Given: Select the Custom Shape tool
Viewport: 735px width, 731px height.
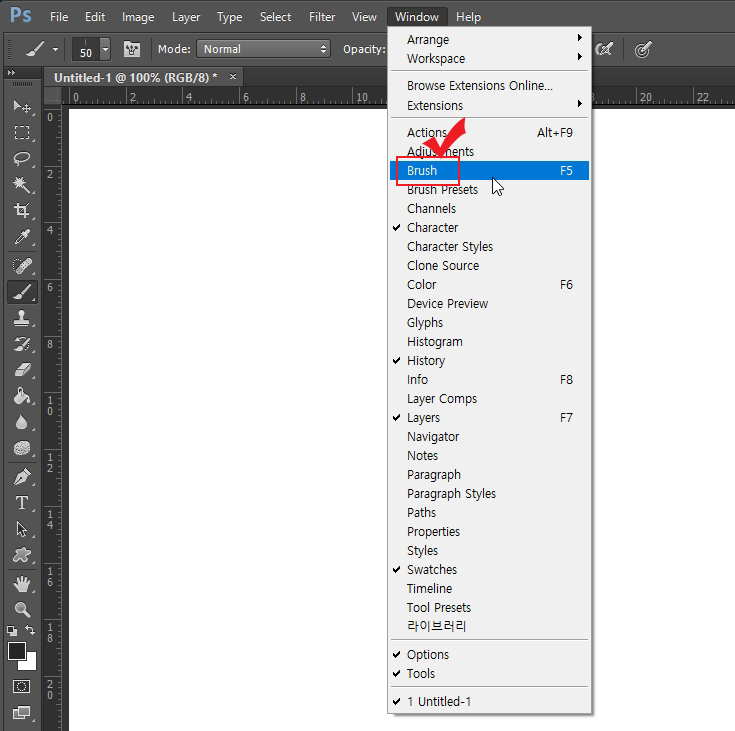Looking at the screenshot, I should pyautogui.click(x=22, y=555).
